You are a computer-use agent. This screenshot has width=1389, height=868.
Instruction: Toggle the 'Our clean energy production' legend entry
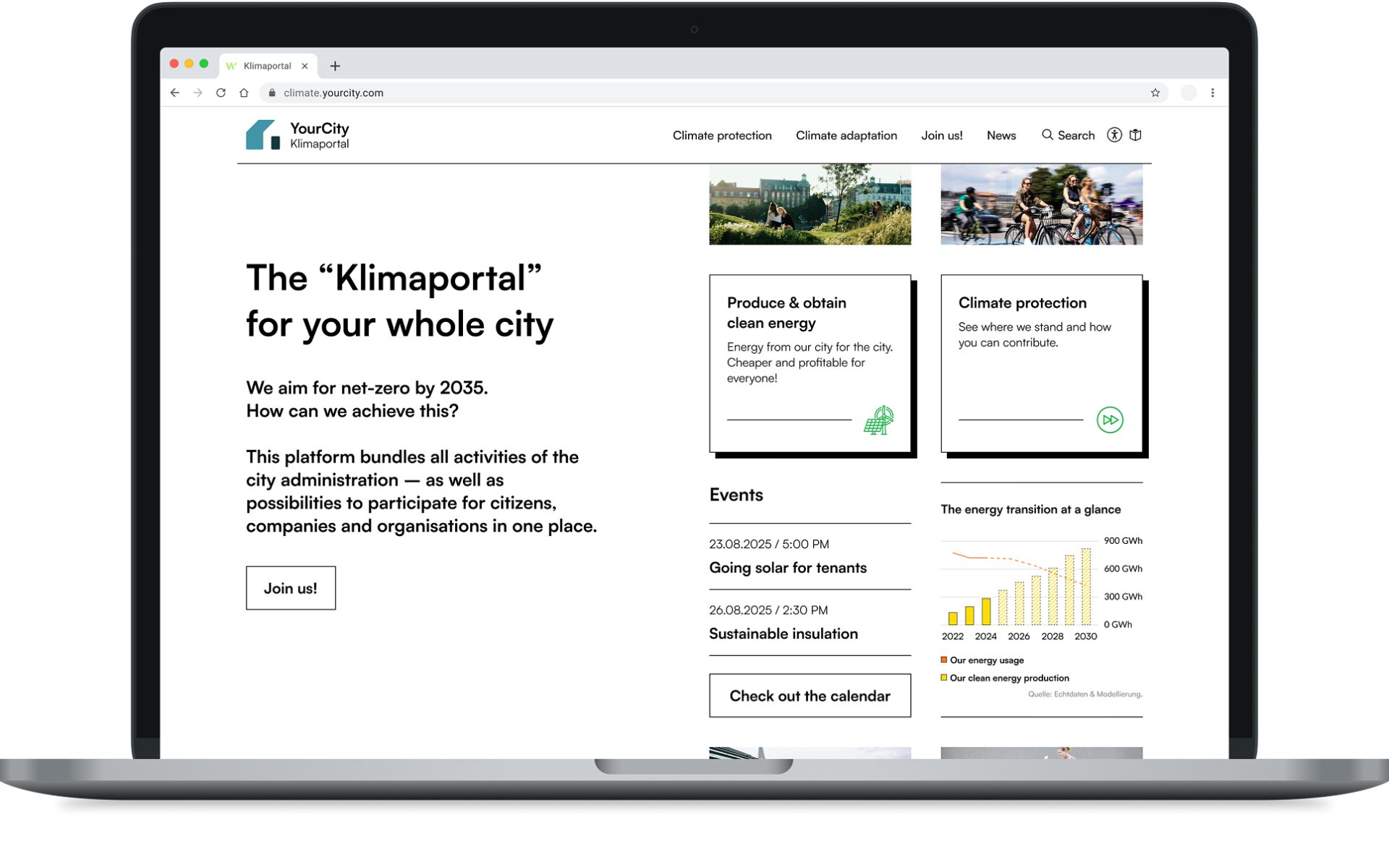(1008, 678)
